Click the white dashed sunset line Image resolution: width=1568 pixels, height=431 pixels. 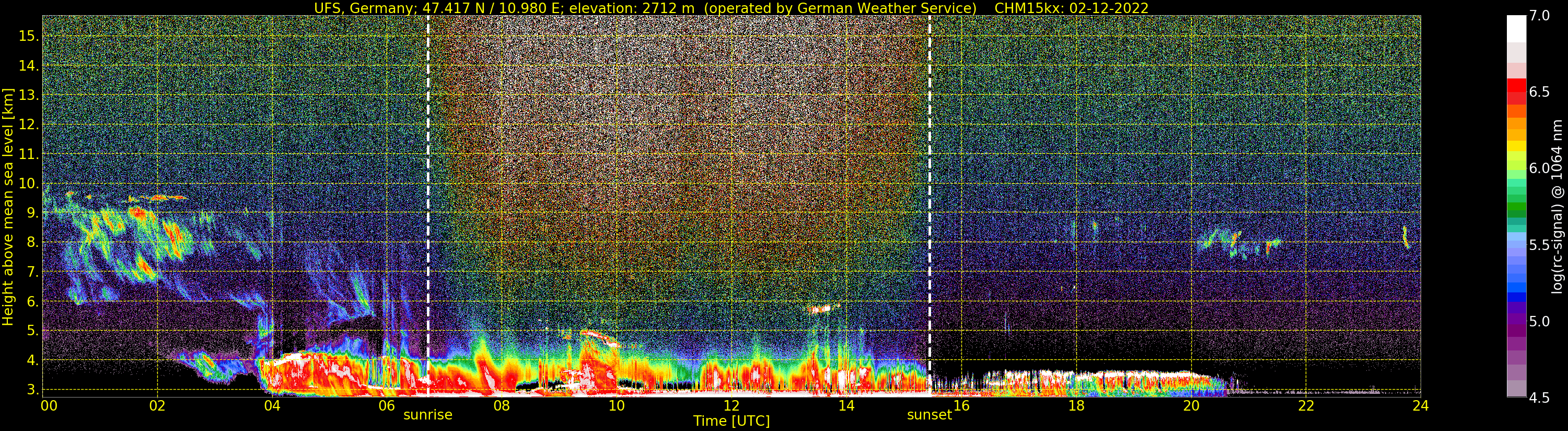[x=930, y=206]
